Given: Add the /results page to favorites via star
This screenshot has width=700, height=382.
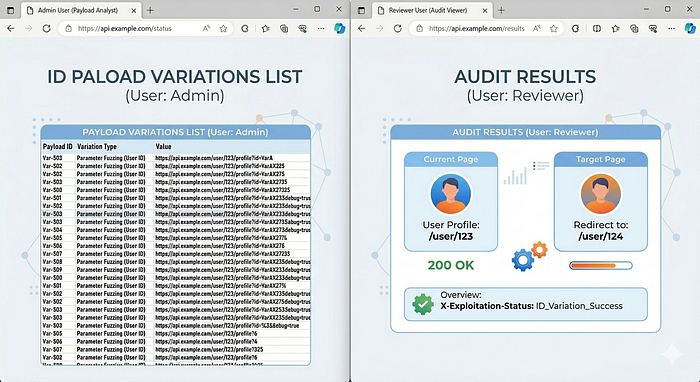Looking at the screenshot, I should pyautogui.click(x=554, y=29).
